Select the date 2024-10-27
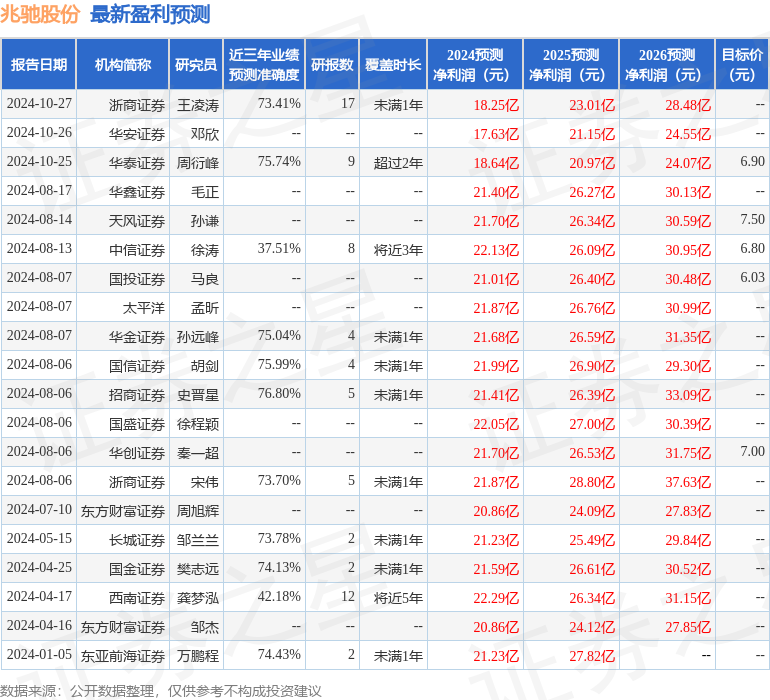The width and height of the screenshot is (770, 700). pyautogui.click(x=39, y=104)
